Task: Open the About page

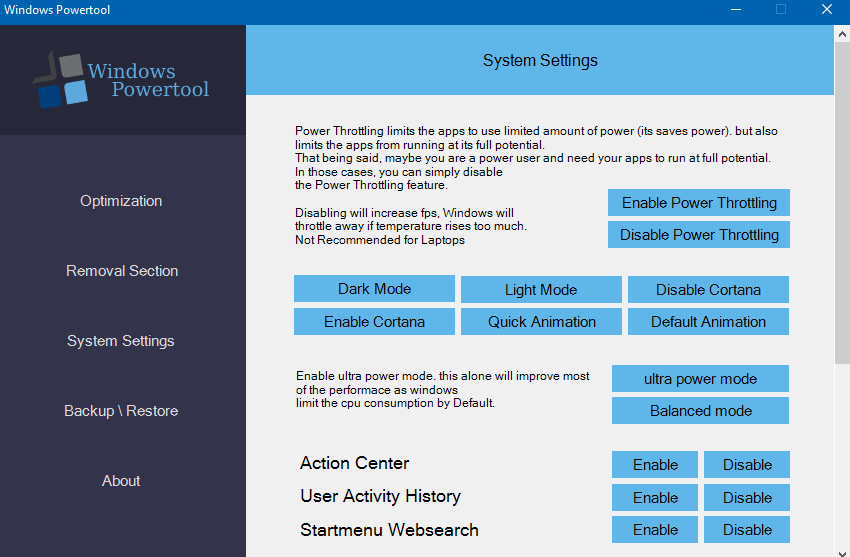Action: [x=121, y=481]
